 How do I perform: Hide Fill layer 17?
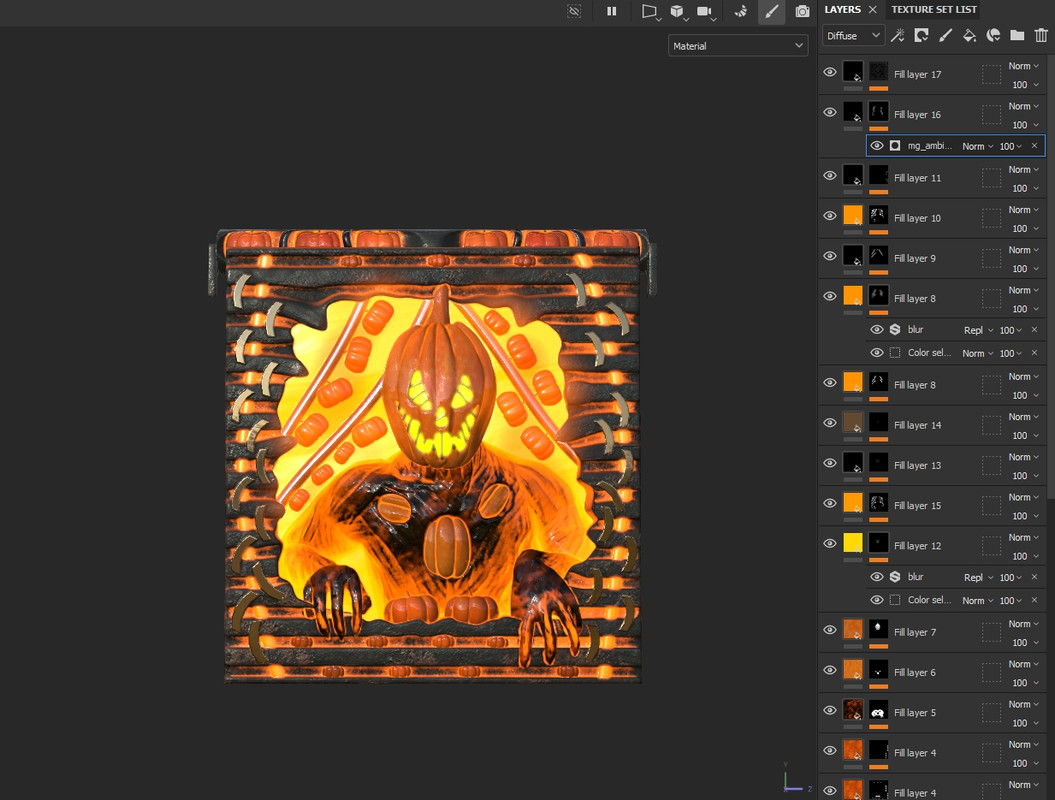[x=830, y=72]
